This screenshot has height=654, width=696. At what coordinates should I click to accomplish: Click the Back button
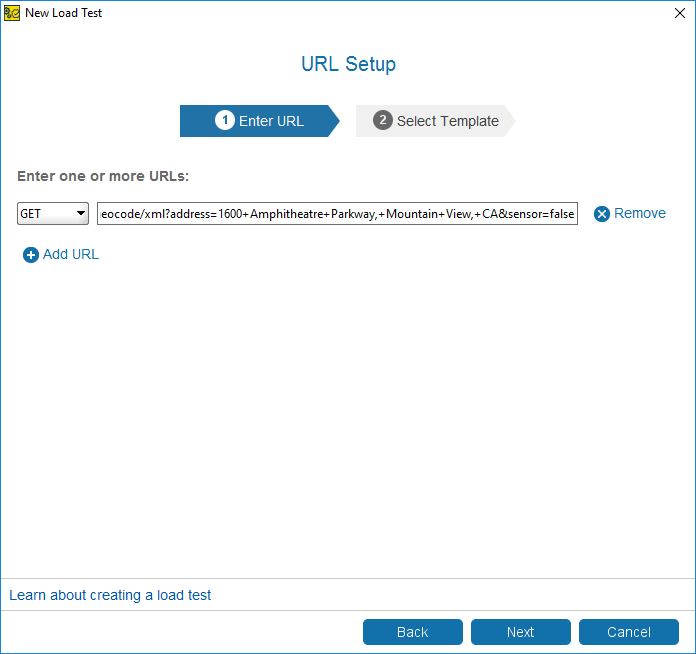413,632
